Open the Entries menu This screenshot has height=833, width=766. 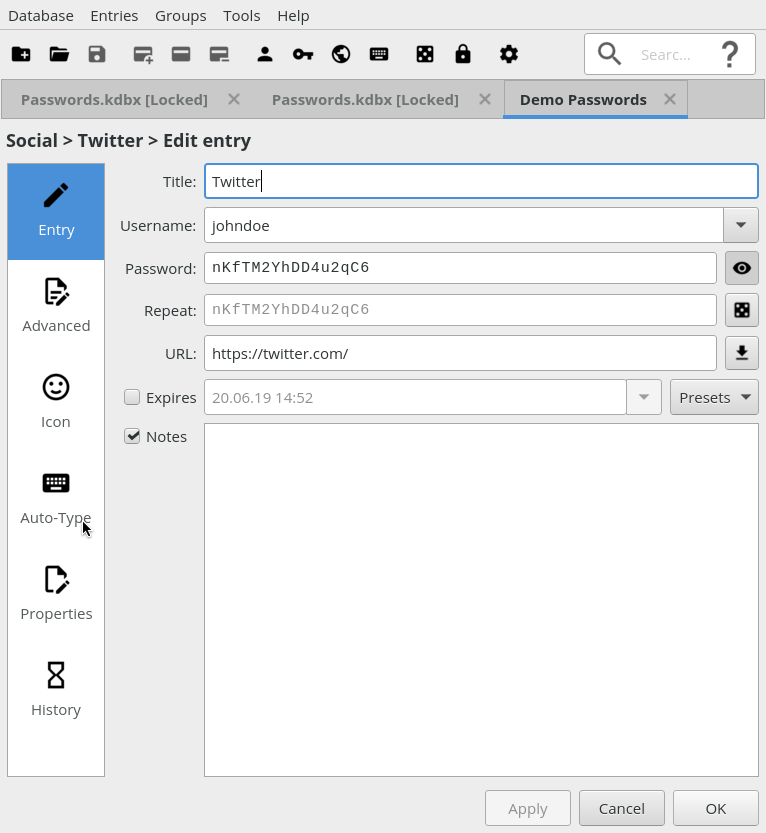114,16
